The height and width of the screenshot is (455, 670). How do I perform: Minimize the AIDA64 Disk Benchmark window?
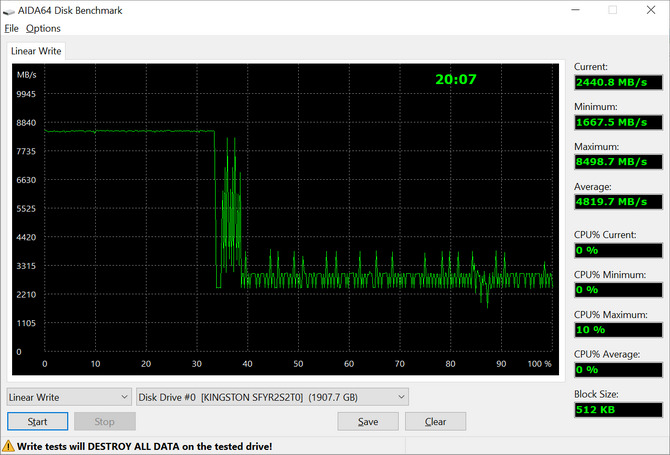tap(576, 10)
